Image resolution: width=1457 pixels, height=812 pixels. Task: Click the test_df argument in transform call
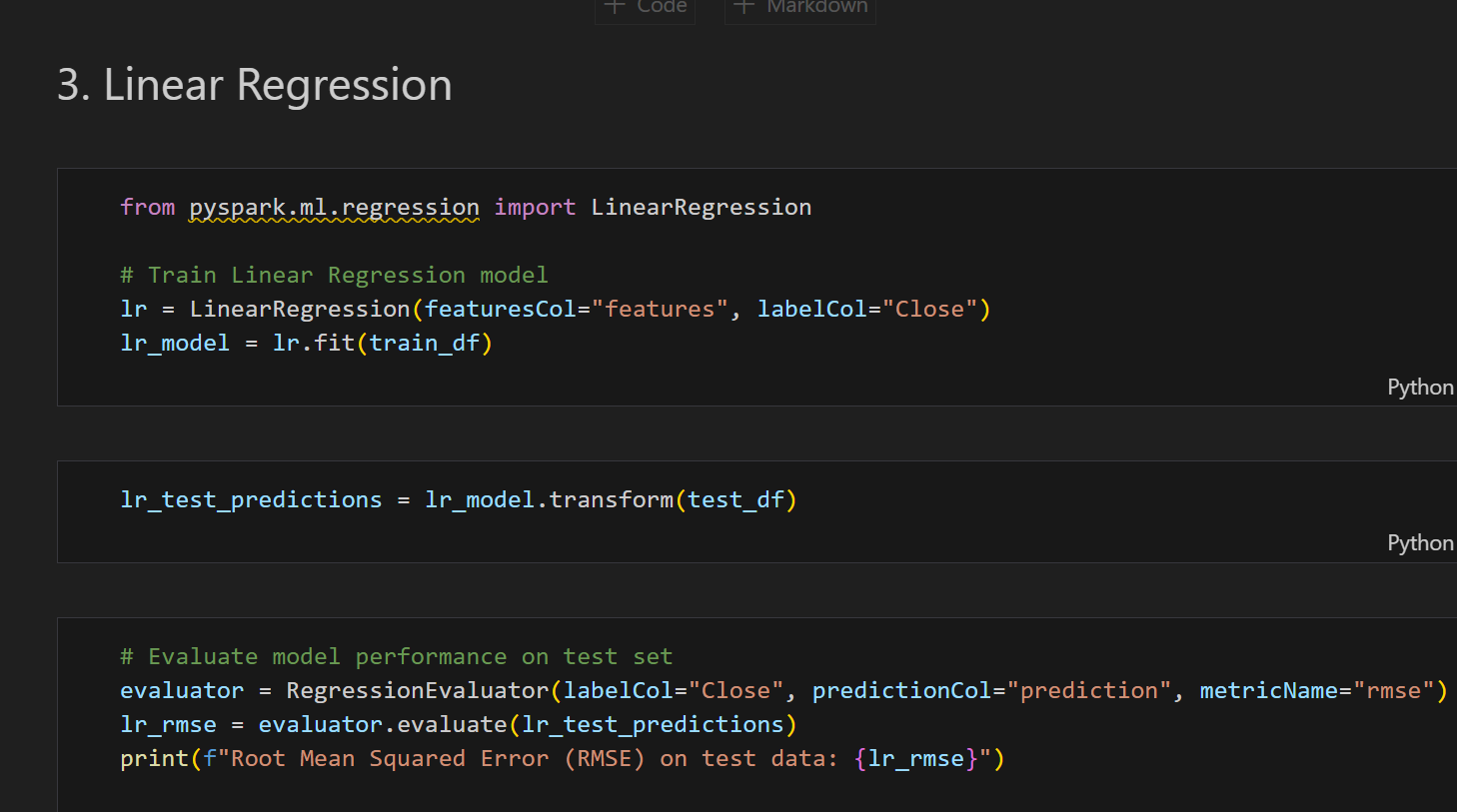tap(735, 500)
